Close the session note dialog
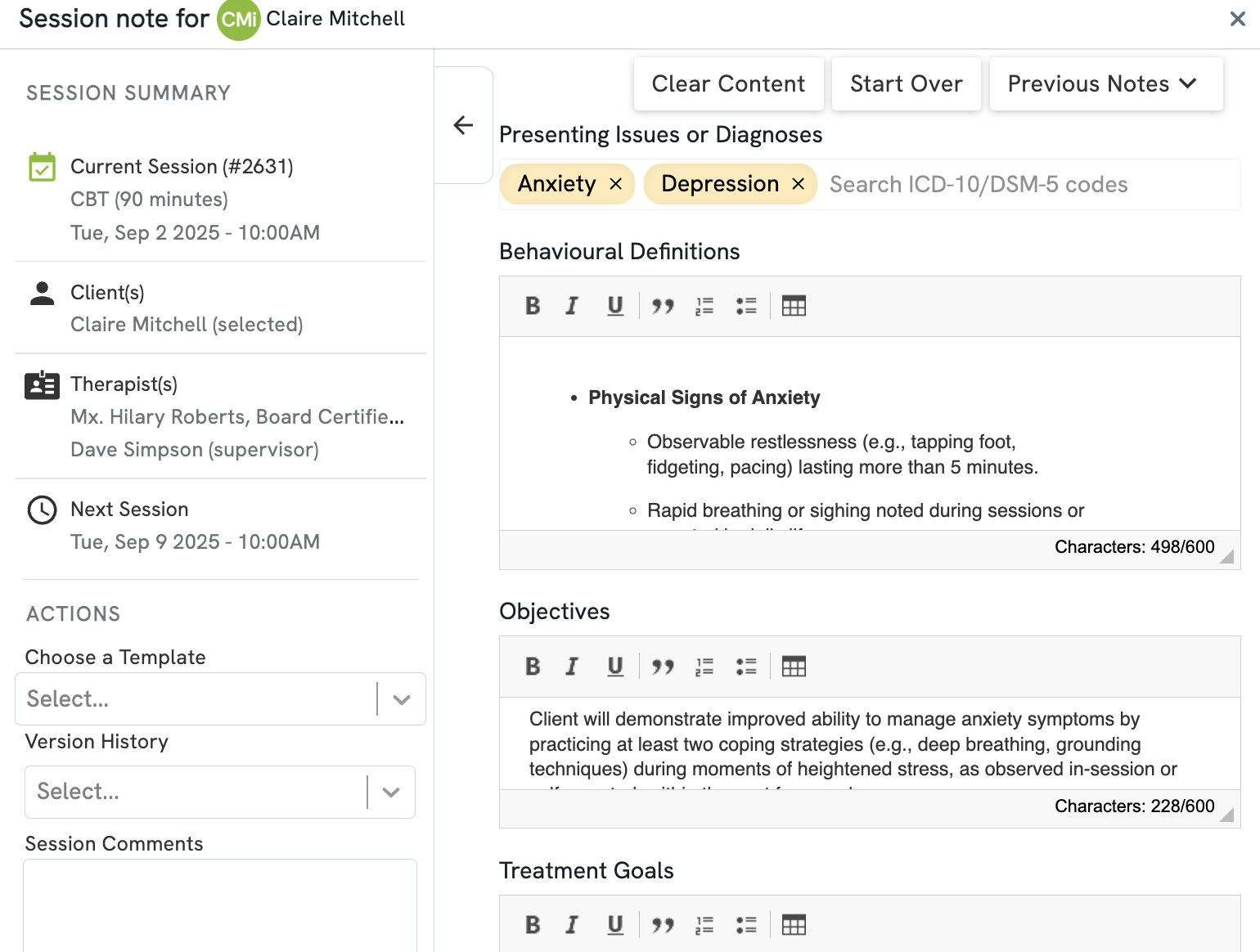 [x=1237, y=19]
